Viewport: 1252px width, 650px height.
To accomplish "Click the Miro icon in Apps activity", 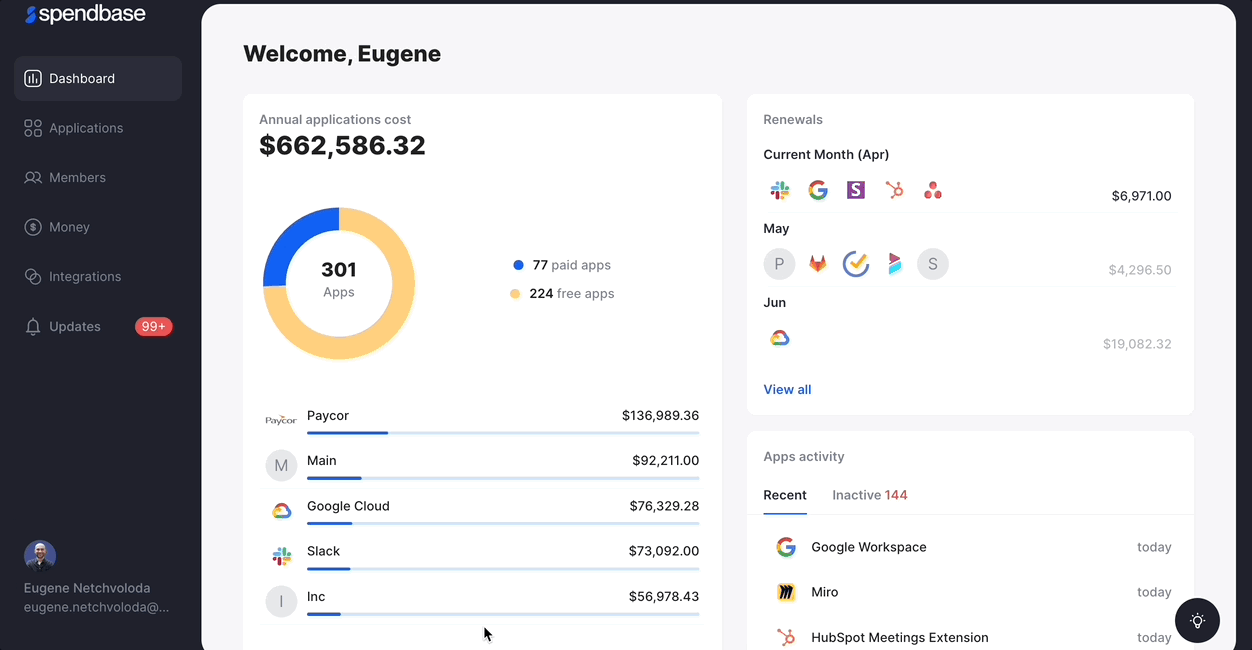I will pyautogui.click(x=786, y=592).
